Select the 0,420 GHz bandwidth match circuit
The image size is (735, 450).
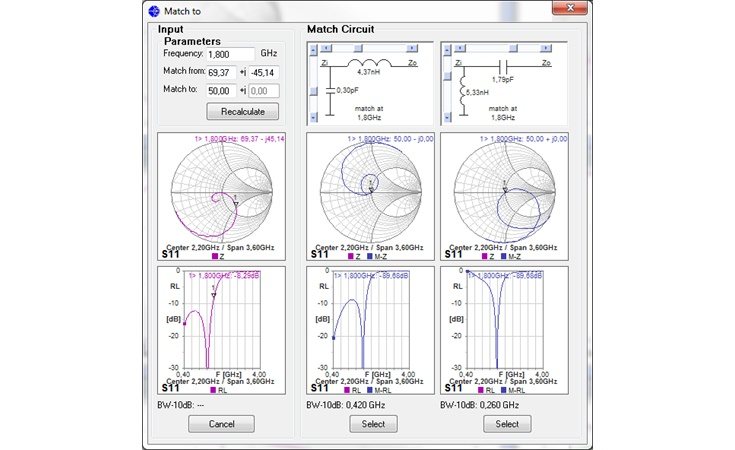[373, 424]
